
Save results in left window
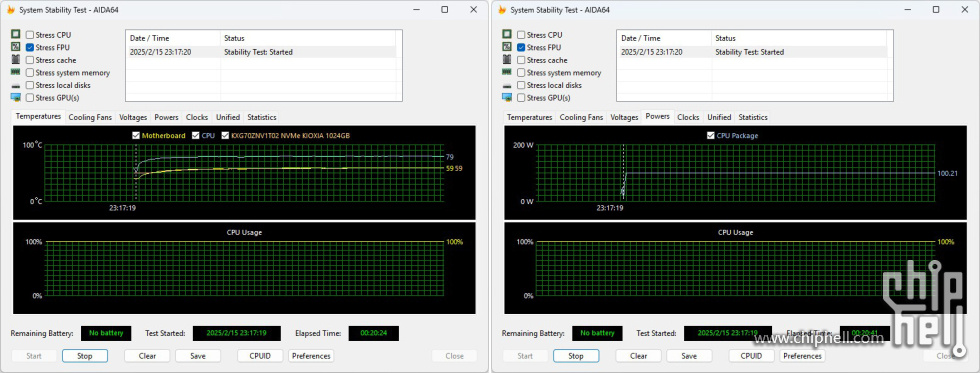198,356
